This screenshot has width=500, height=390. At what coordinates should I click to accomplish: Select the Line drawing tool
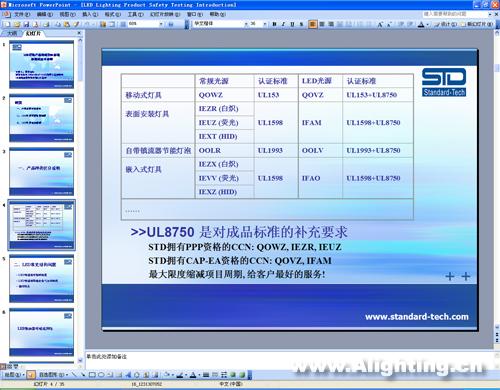pyautogui.click(x=74, y=375)
